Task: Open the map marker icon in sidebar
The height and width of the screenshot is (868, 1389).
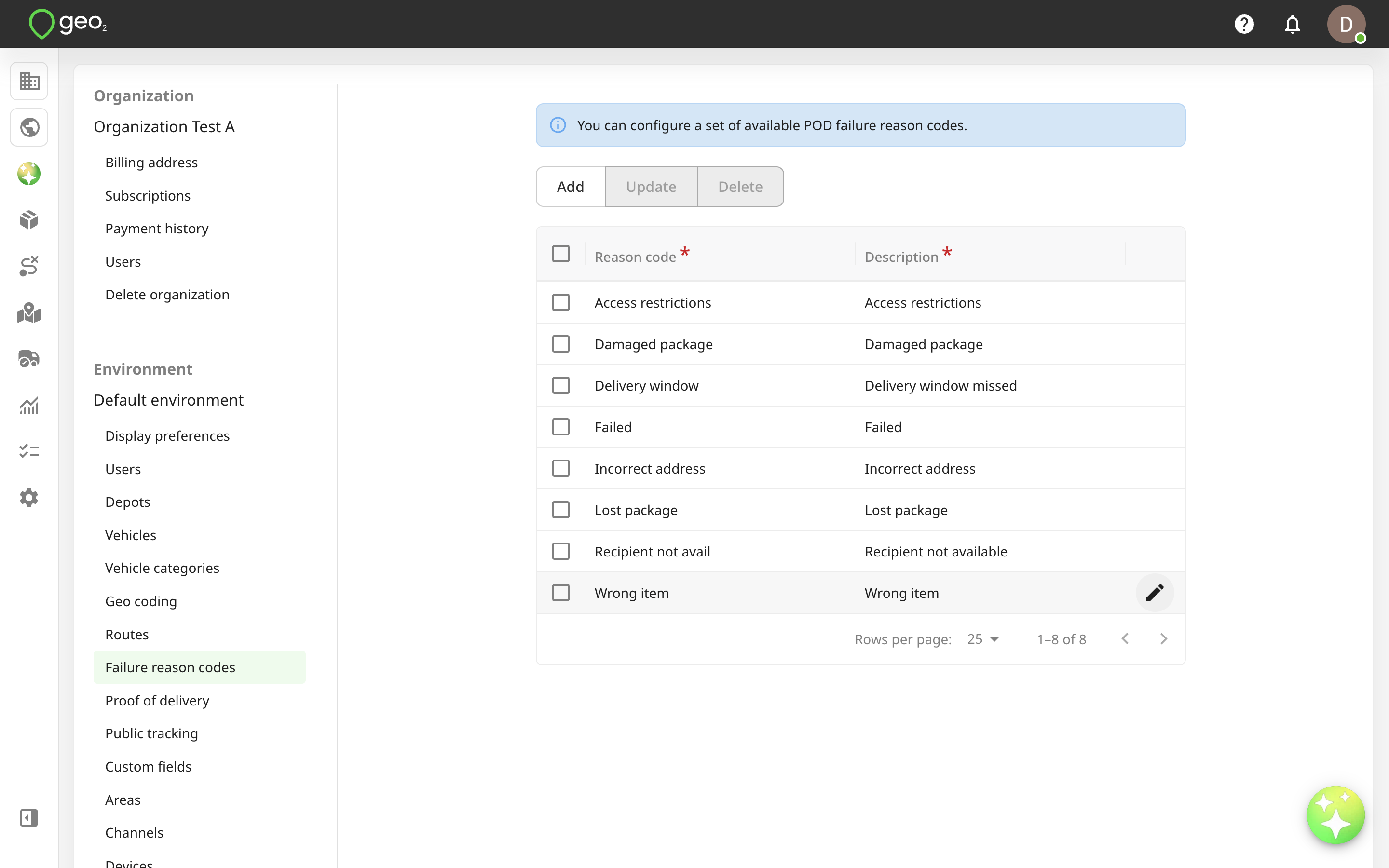Action: click(29, 313)
